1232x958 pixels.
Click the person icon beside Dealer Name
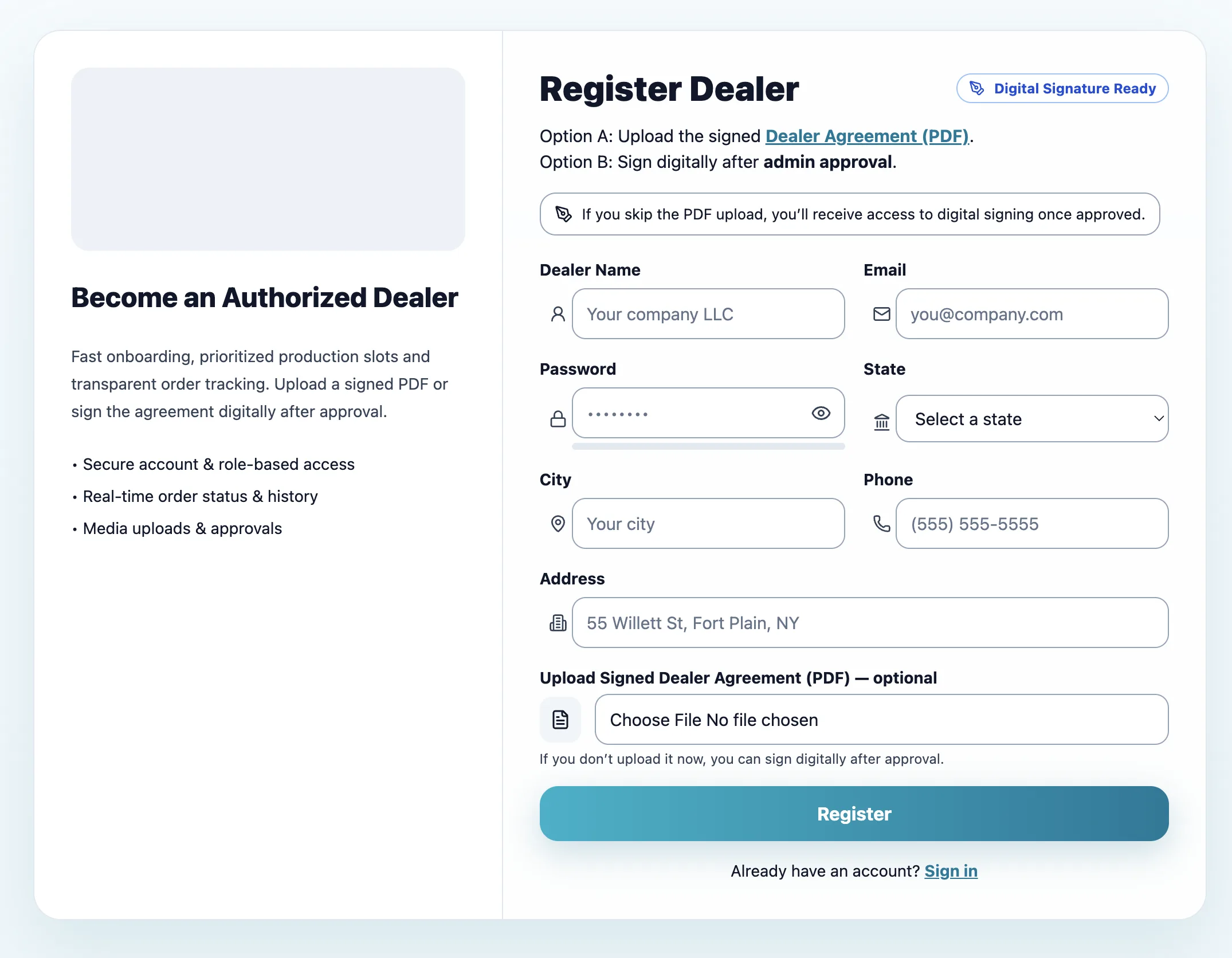point(557,313)
